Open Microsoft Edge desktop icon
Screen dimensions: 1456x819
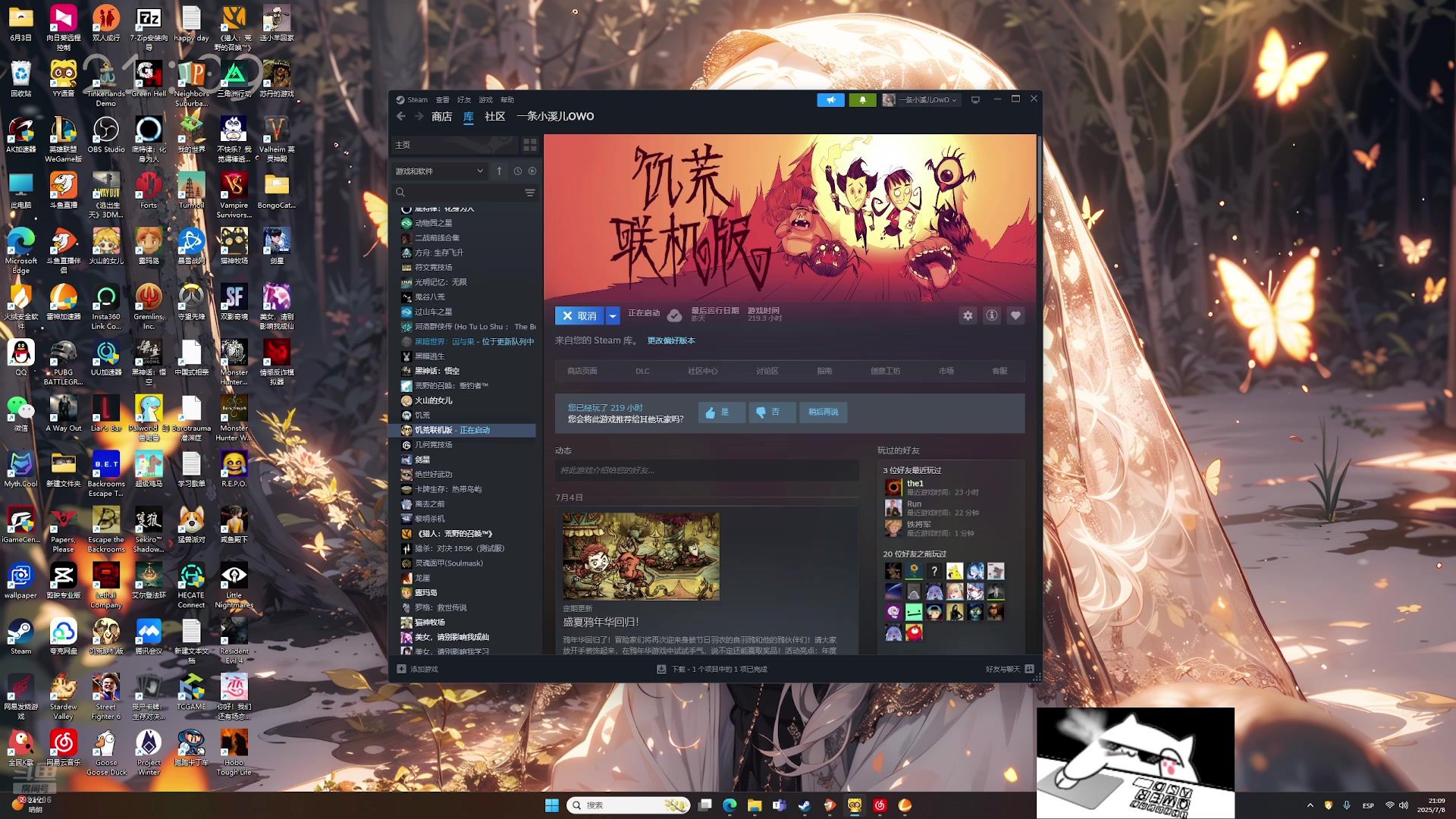(20, 251)
